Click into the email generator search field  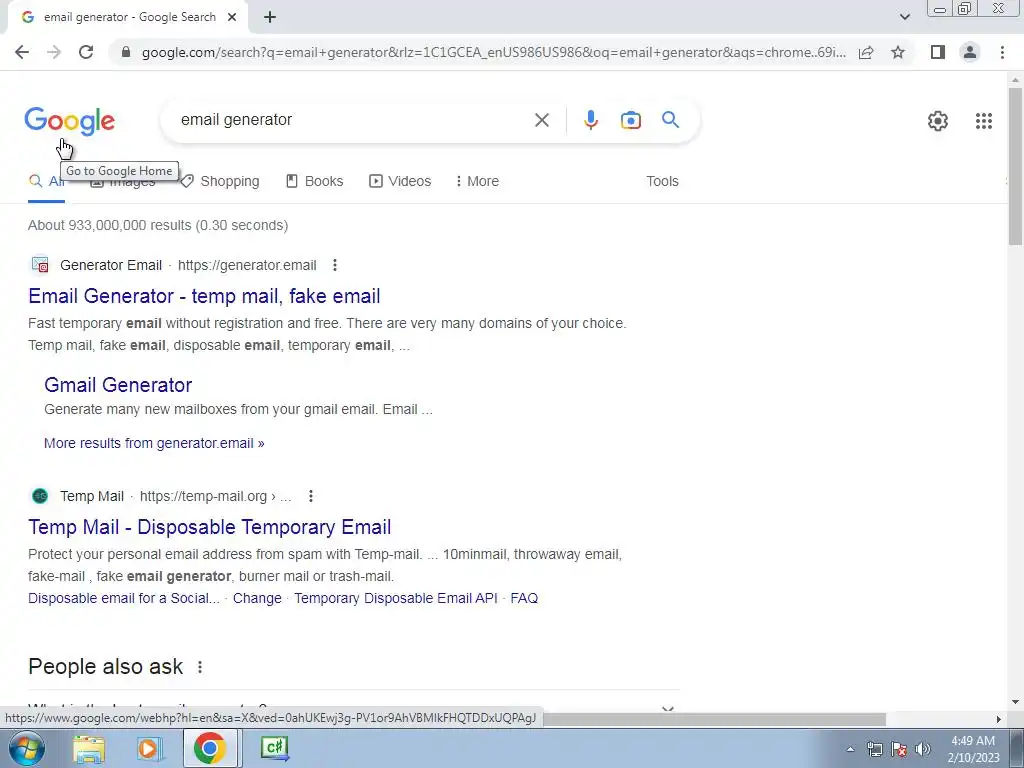(x=353, y=120)
